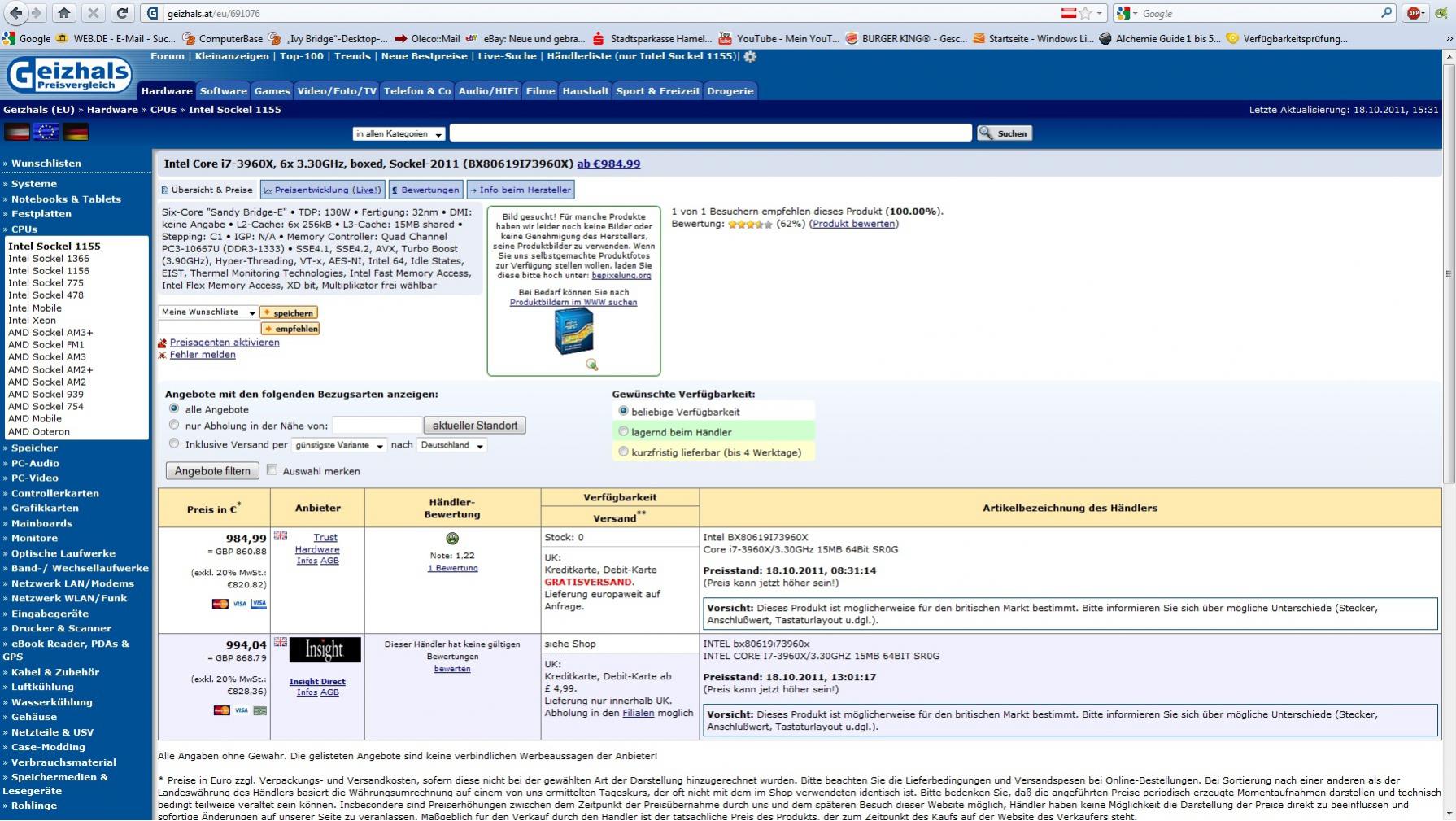This screenshot has height=821, width=1456.
Task: Open the 'in allen Kategorien' dropdown
Action: pos(399,133)
